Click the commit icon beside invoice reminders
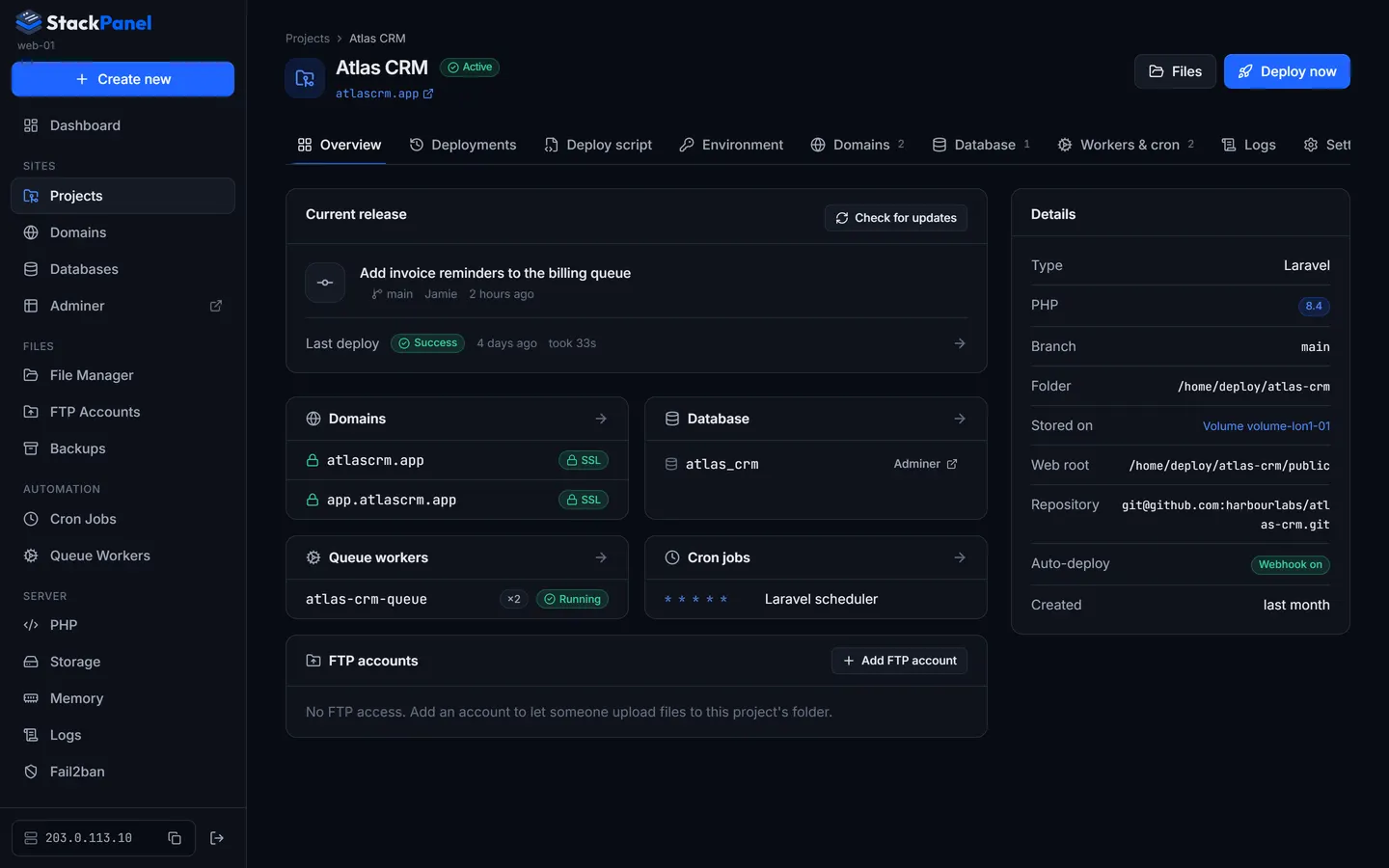 pos(325,283)
